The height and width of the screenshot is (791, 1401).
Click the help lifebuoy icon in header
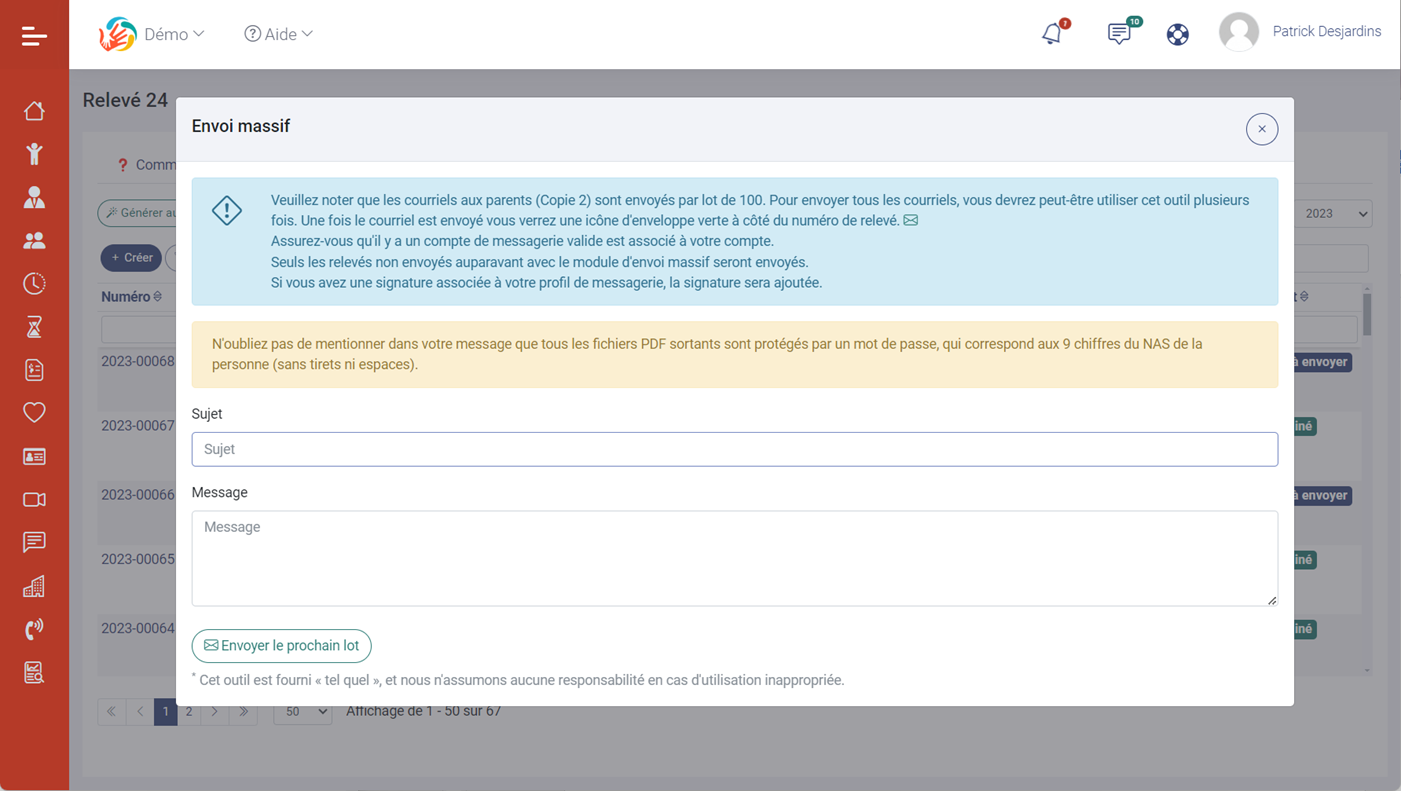1178,34
